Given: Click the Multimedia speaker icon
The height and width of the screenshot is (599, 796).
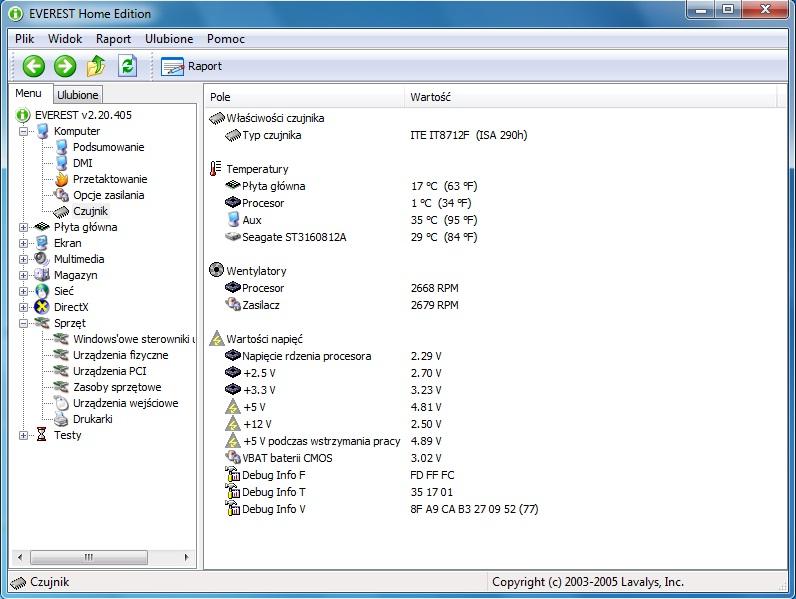Looking at the screenshot, I should tap(42, 259).
